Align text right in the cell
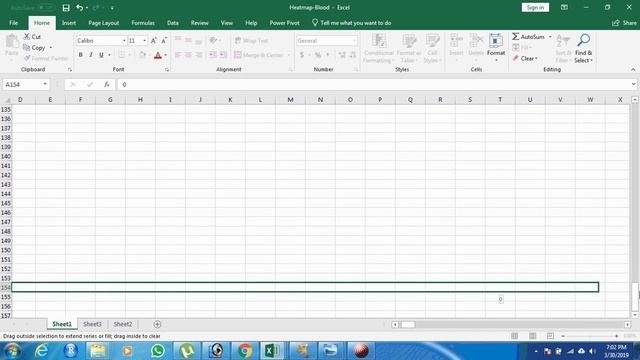Image resolution: width=640 pixels, height=360 pixels. click(198, 55)
